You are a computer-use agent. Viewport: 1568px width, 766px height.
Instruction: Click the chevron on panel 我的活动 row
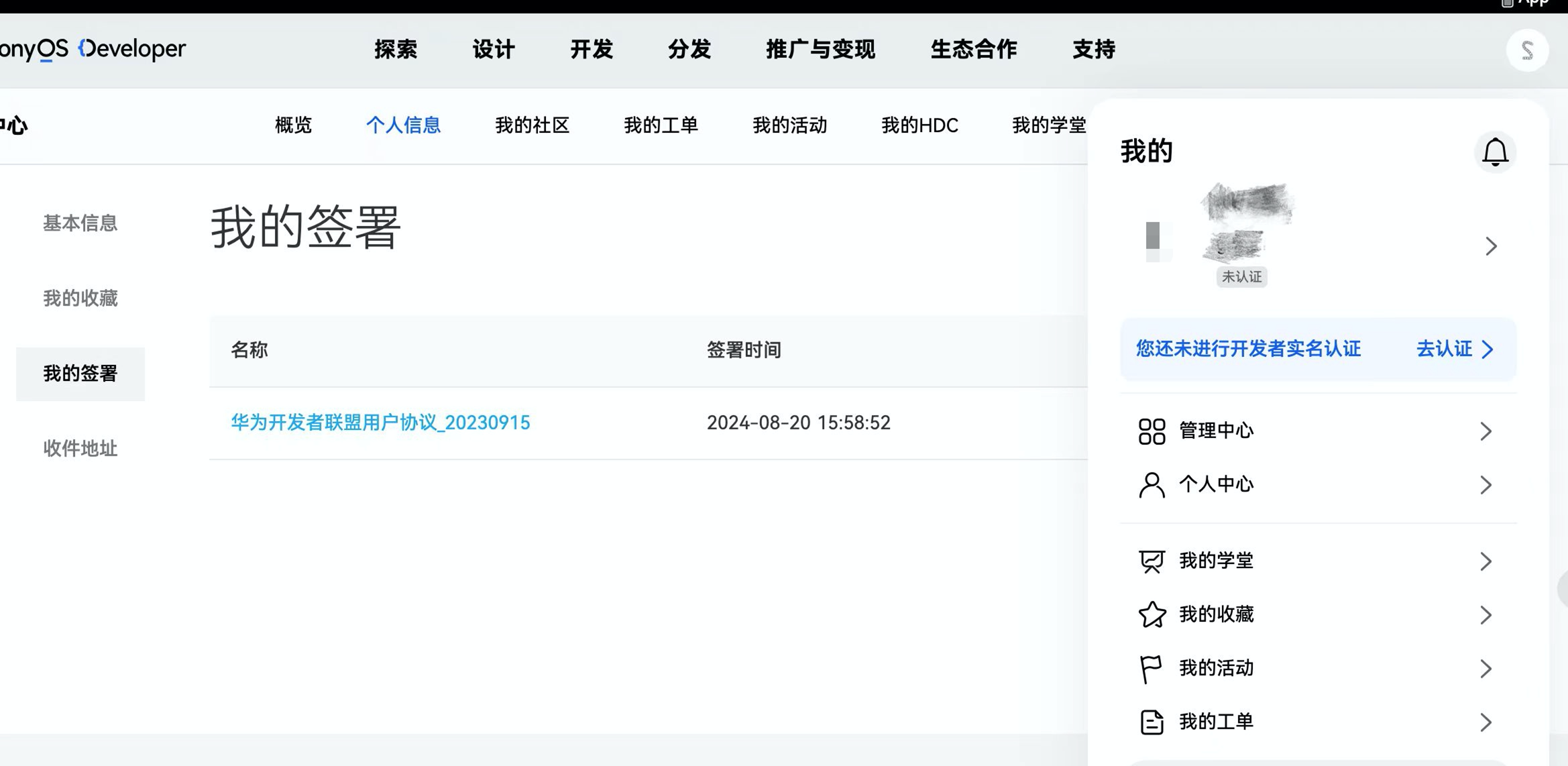[x=1486, y=669]
